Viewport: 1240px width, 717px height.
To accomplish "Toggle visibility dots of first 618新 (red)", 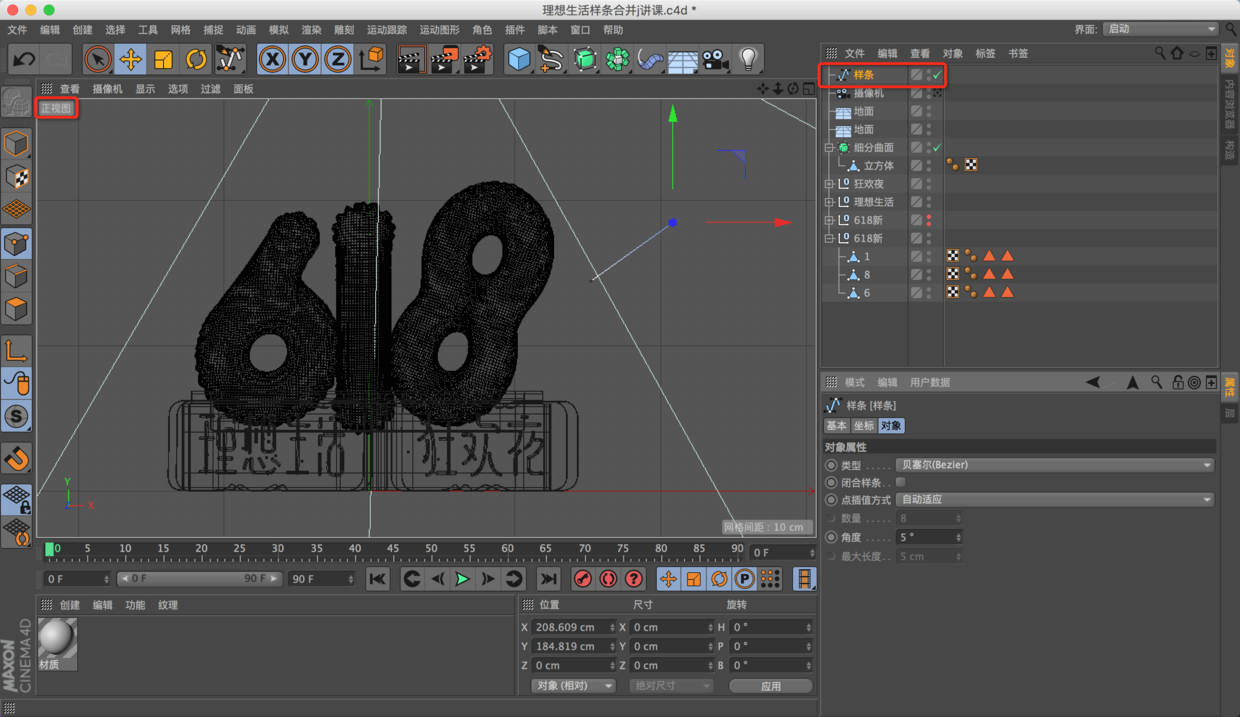I will click(x=929, y=220).
